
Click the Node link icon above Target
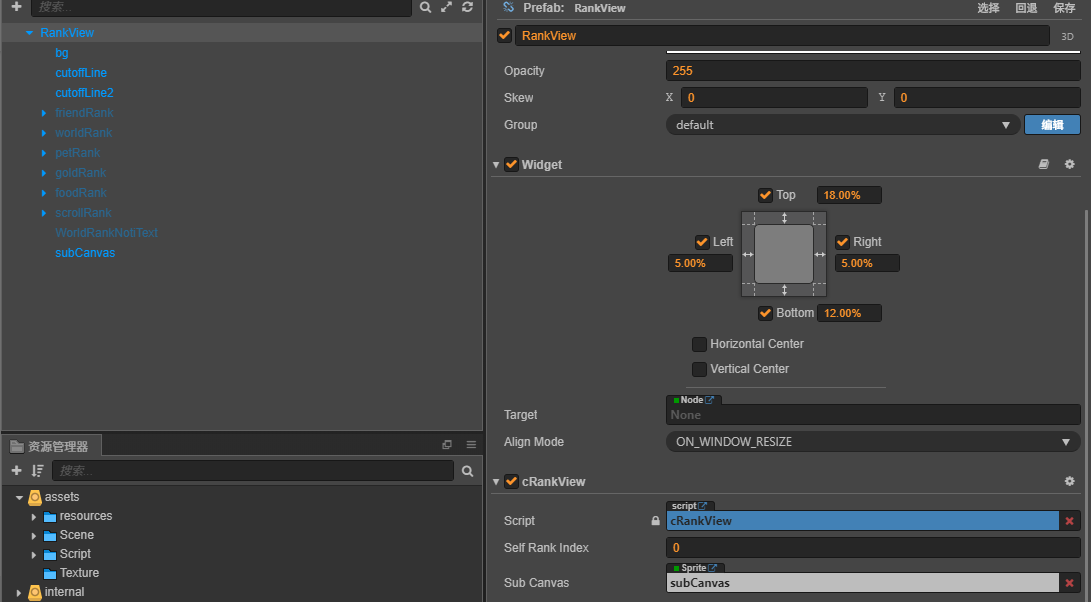coord(710,400)
